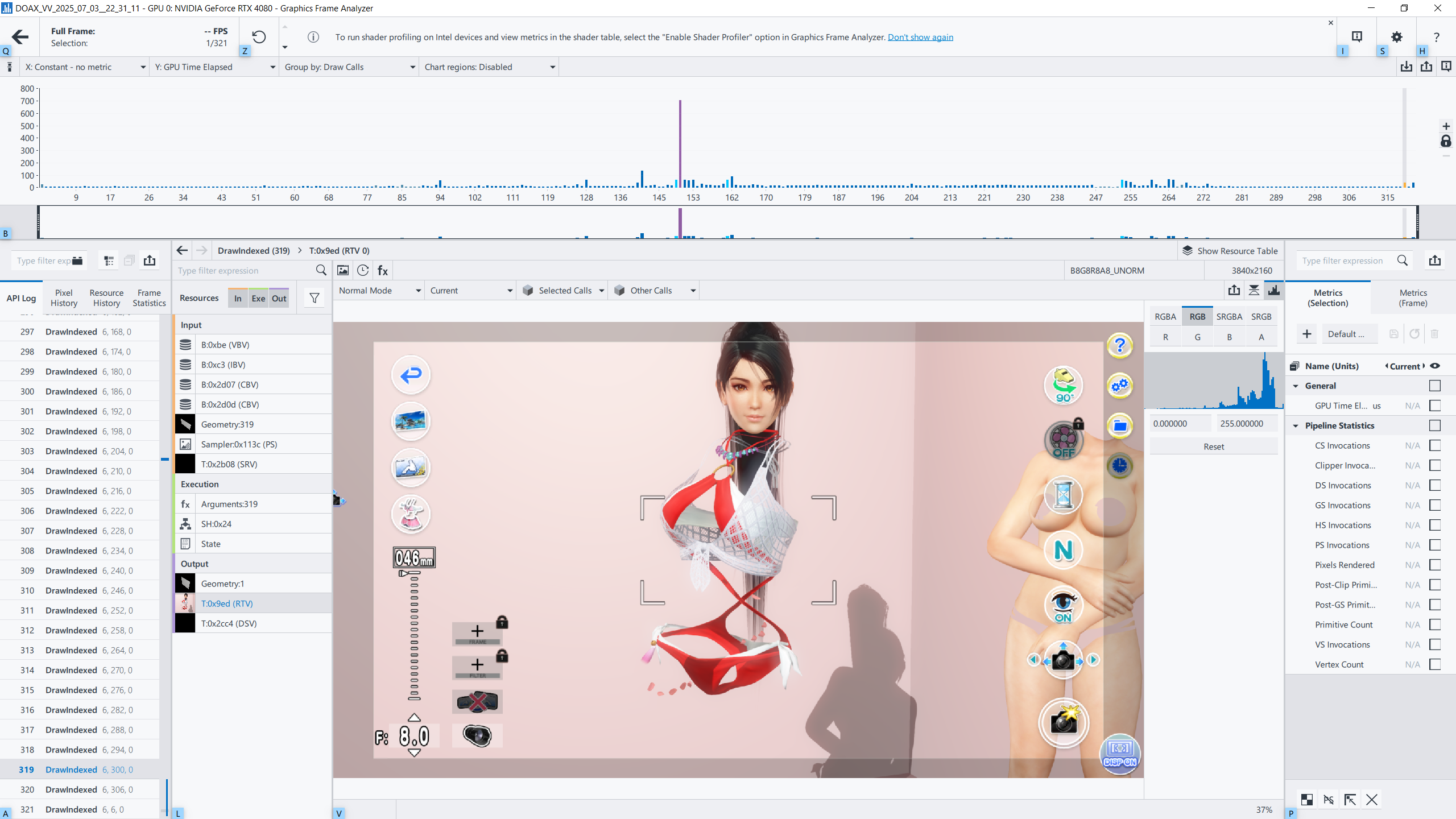The height and width of the screenshot is (819, 1456).
Task: Click the export chart icon above the bar chart
Action: pyautogui.click(x=1426, y=67)
